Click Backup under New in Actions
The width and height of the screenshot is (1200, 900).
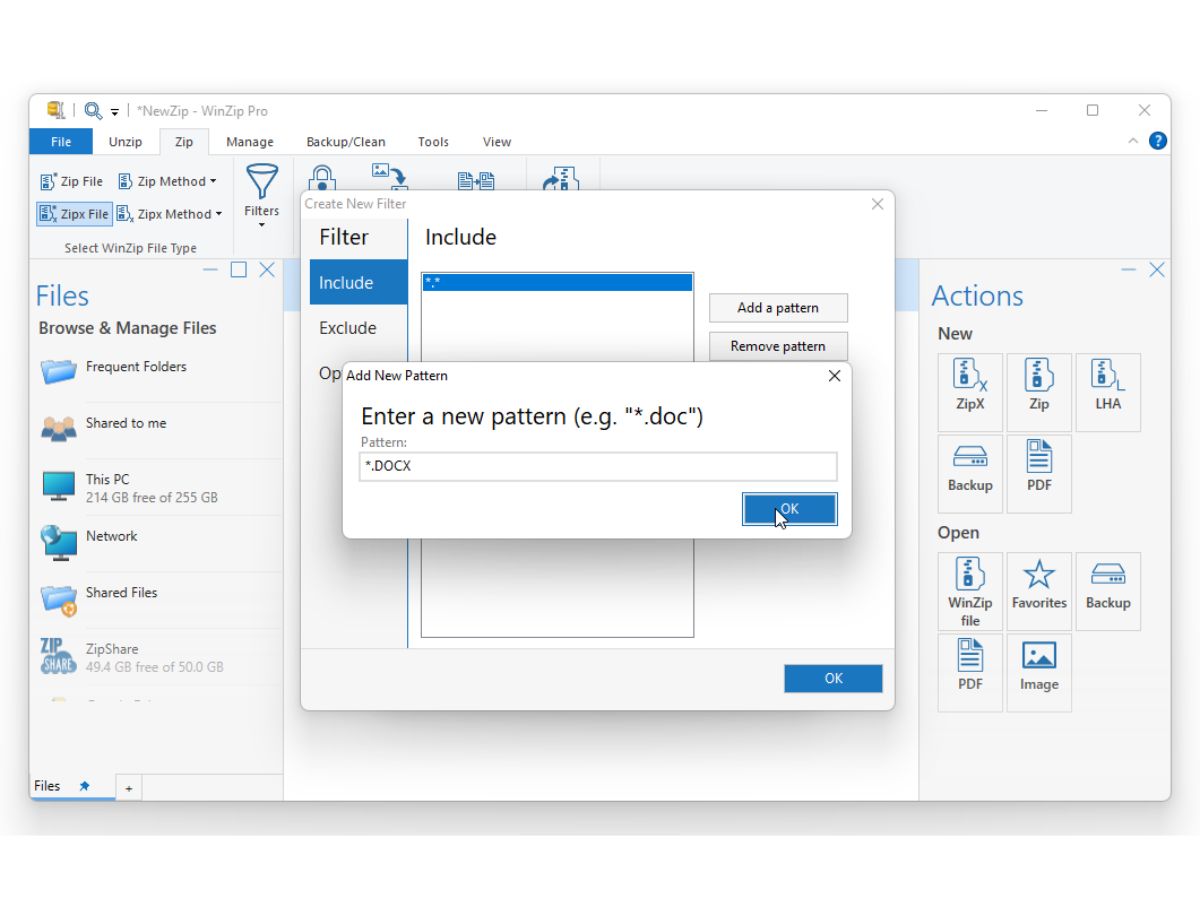click(x=970, y=473)
